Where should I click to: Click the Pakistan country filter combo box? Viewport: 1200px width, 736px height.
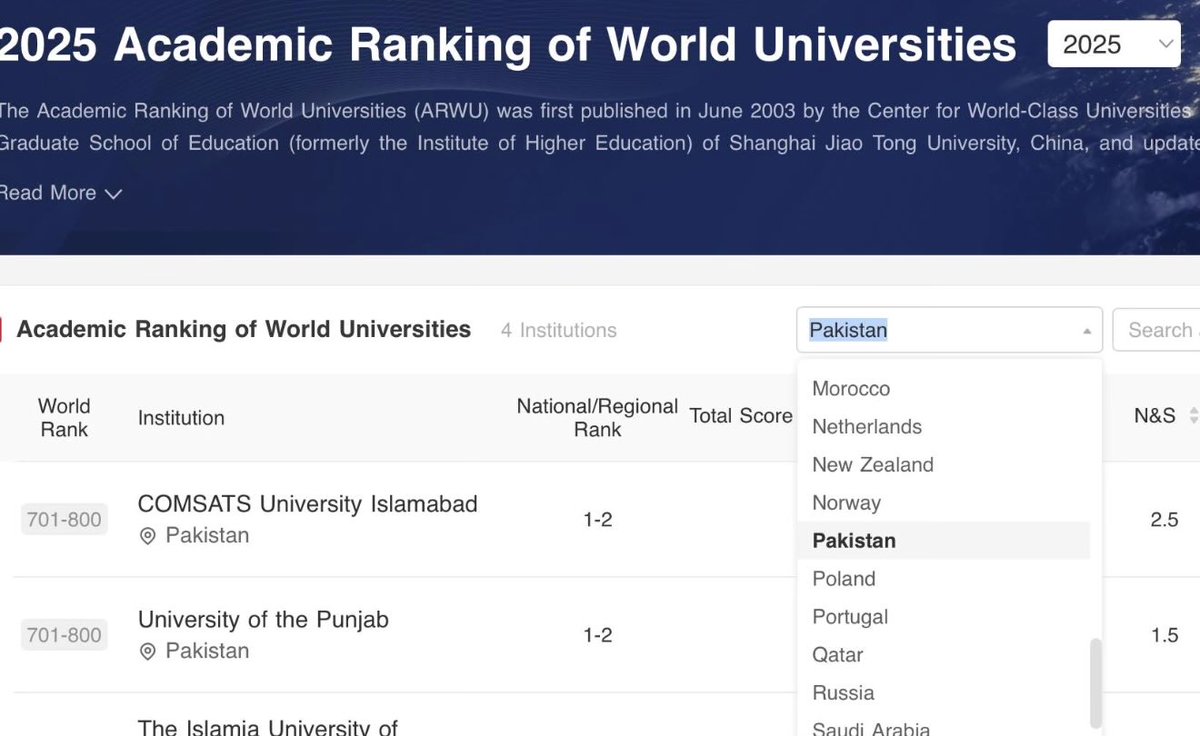949,330
